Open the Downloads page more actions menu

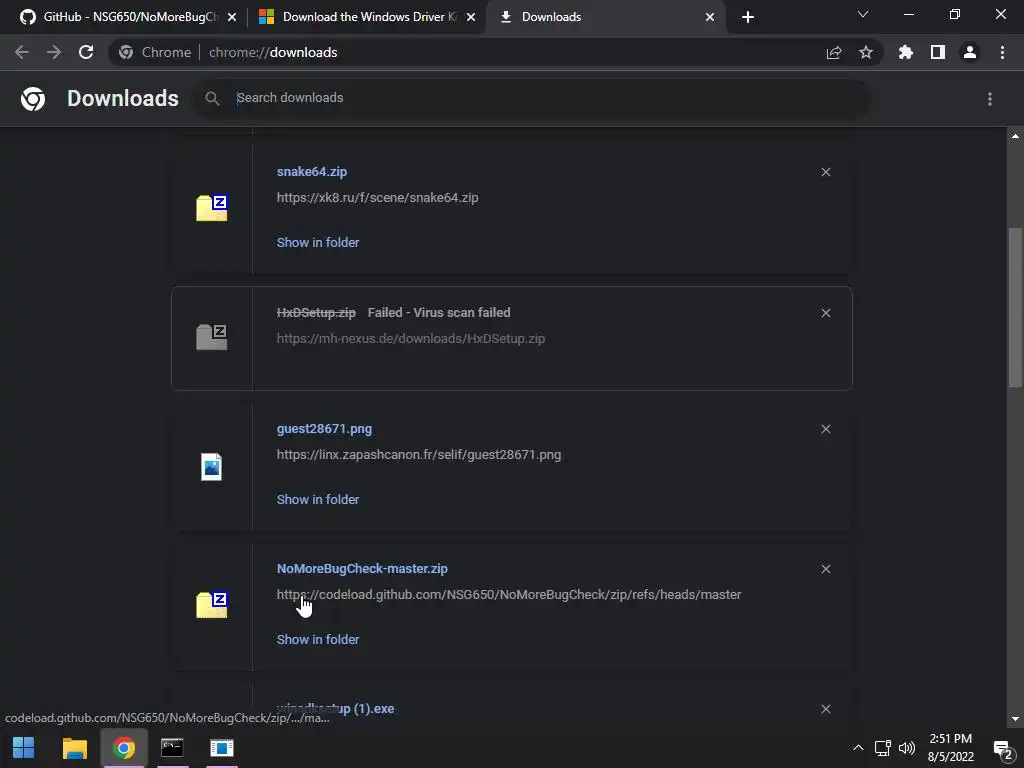click(990, 99)
